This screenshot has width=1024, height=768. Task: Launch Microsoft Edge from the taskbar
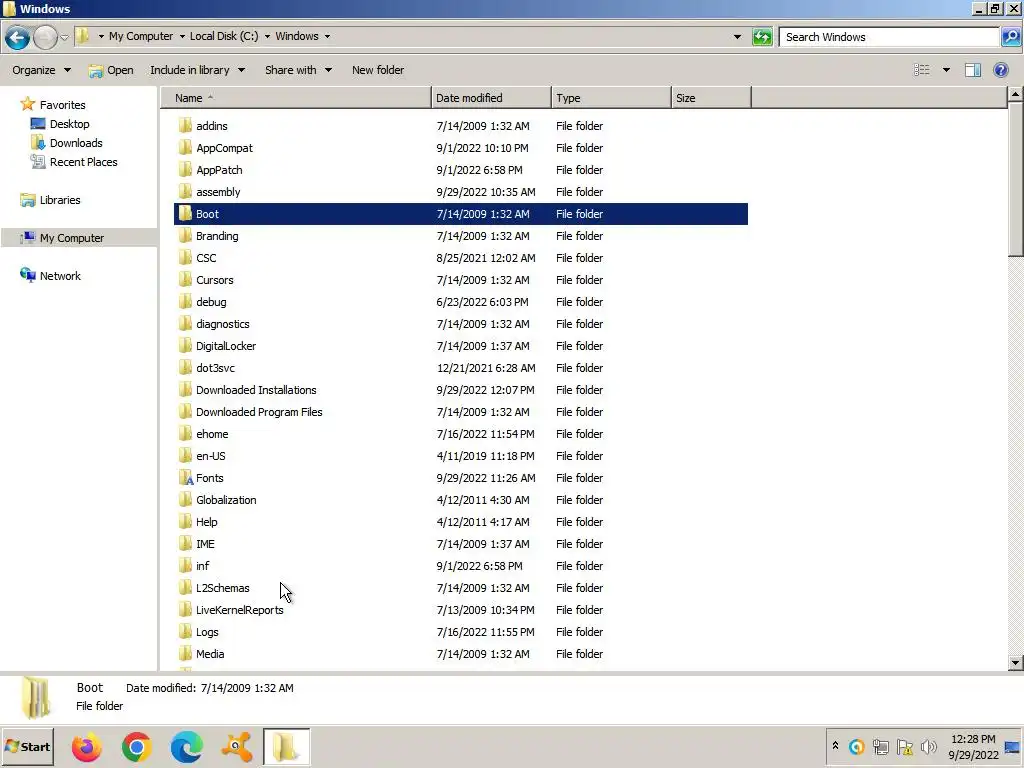(186, 746)
